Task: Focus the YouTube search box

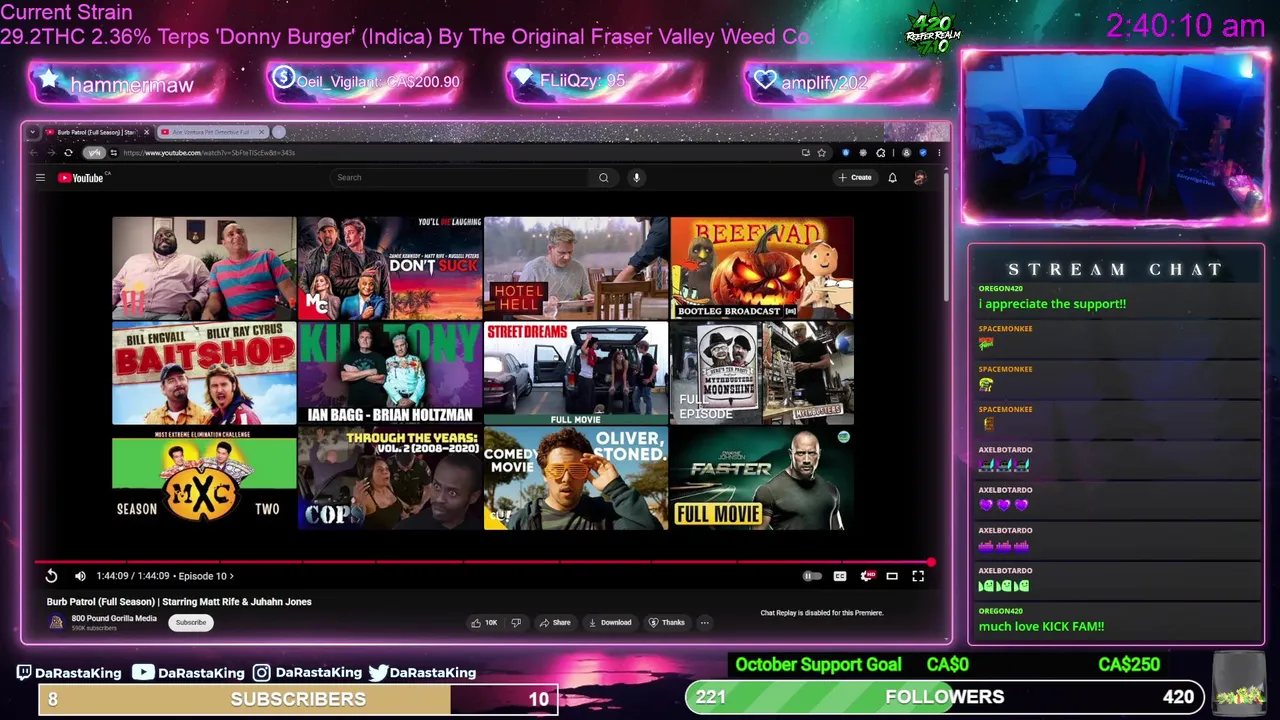Action: tap(460, 178)
